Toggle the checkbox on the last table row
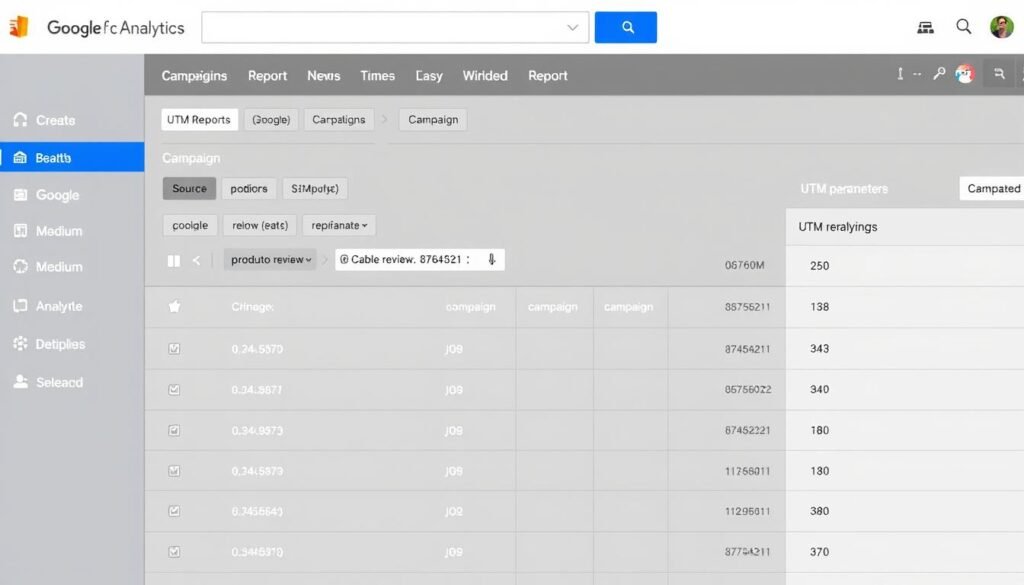Viewport: 1024px width, 585px height. pos(175,552)
